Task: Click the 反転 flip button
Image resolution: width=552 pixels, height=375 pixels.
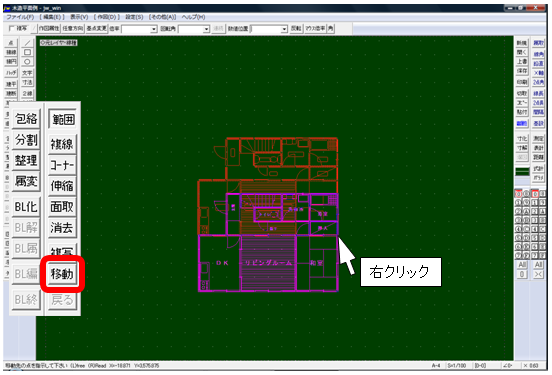Action: pos(296,29)
